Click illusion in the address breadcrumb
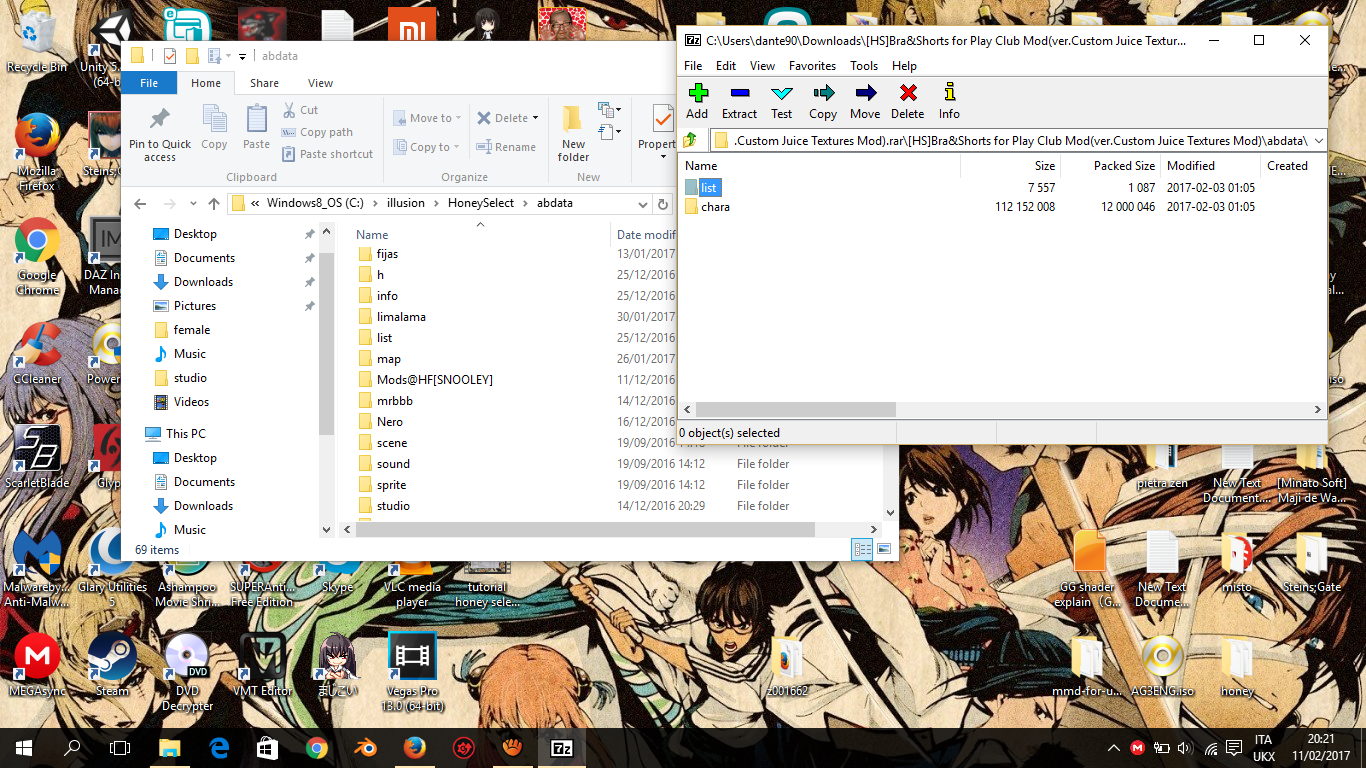 406,203
